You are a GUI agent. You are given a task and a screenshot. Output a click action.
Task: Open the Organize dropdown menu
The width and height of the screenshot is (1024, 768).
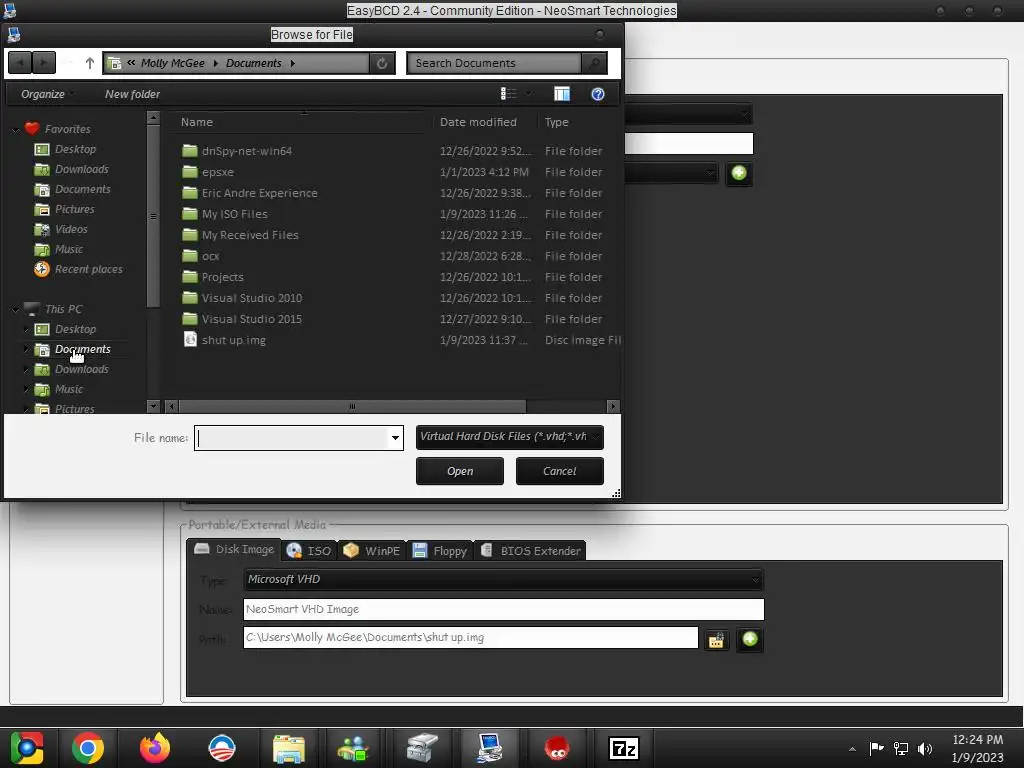coord(46,94)
